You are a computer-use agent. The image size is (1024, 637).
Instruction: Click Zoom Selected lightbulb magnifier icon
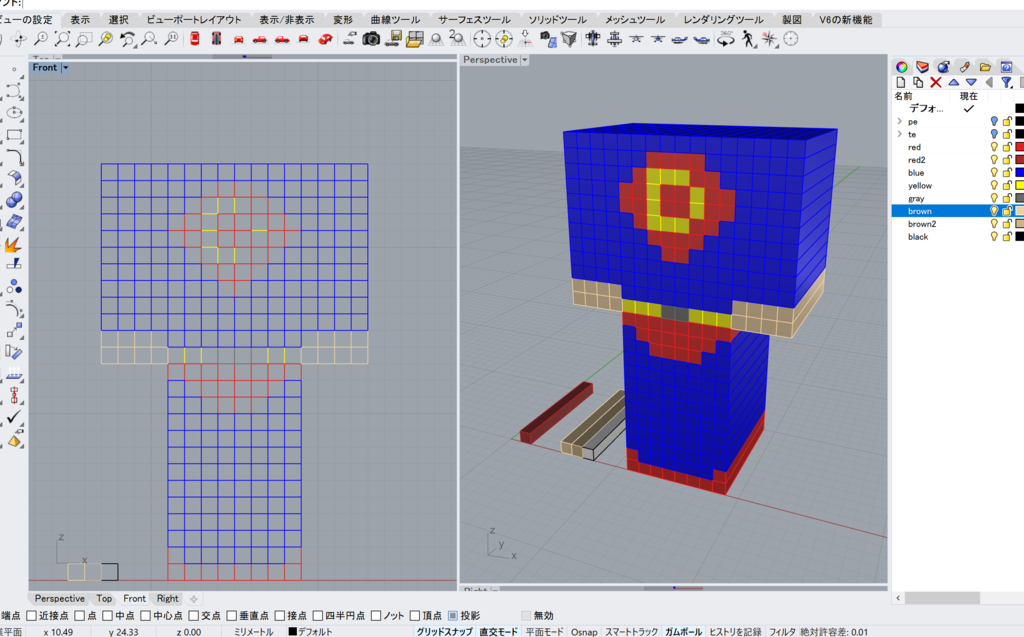(106, 39)
